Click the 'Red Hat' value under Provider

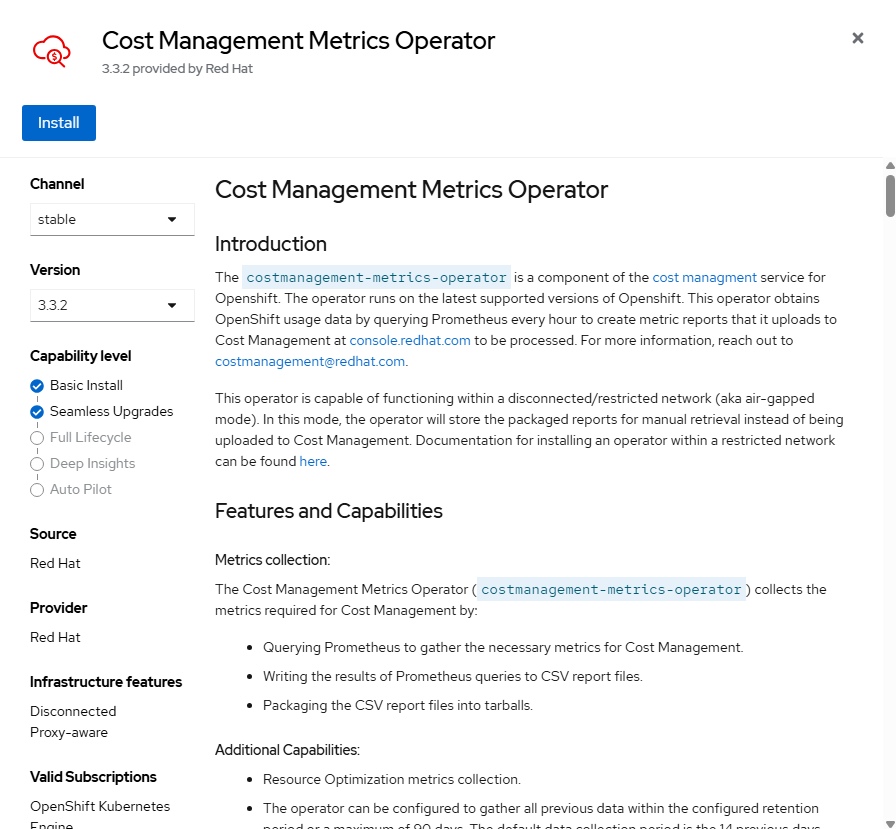pyautogui.click(x=55, y=637)
